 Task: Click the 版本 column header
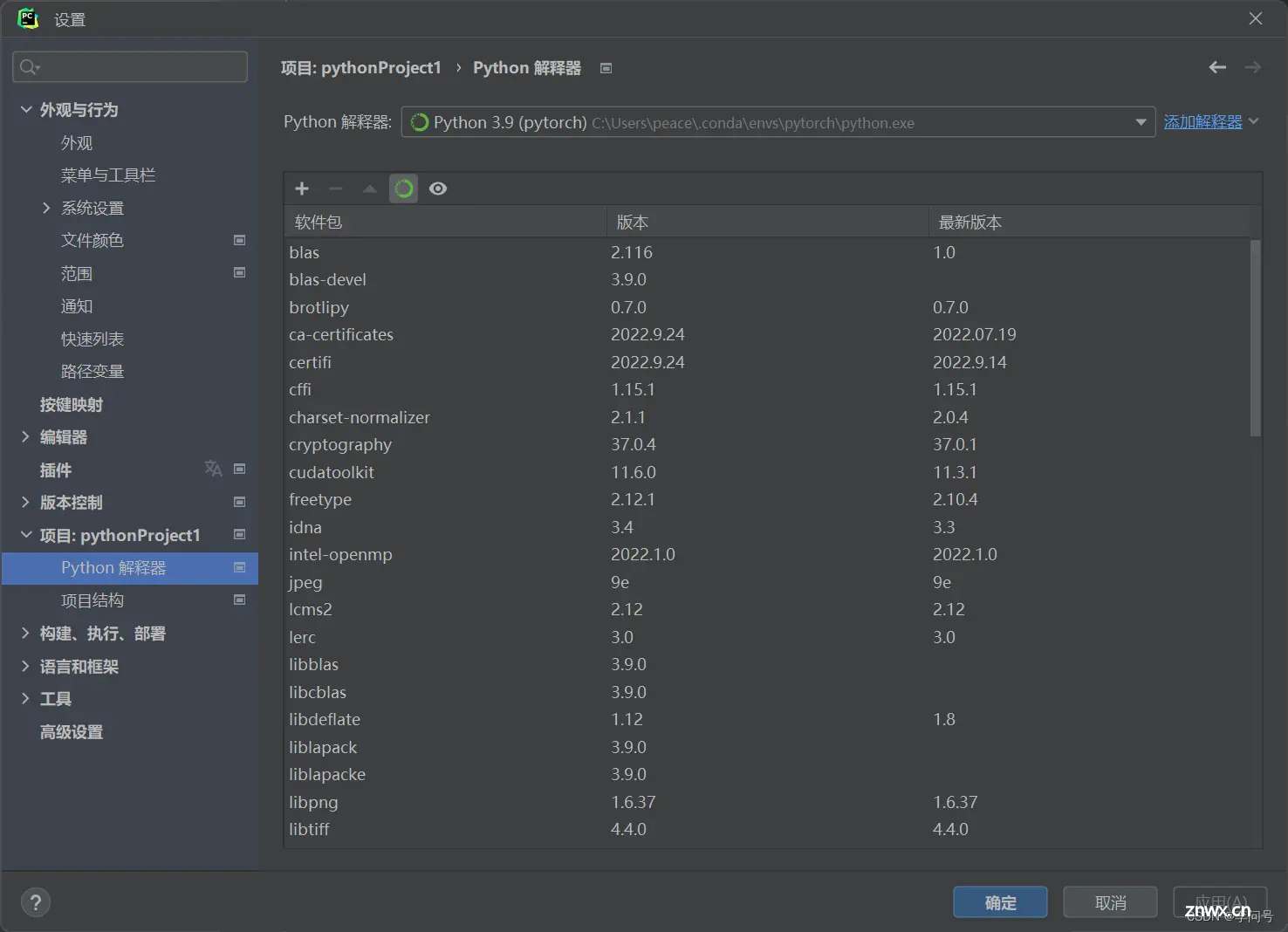[768, 222]
